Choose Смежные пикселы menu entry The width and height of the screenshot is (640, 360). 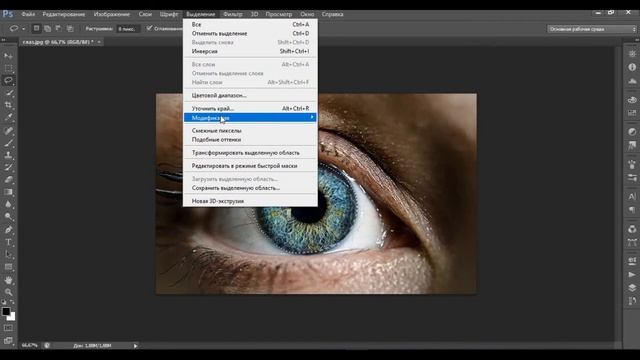[250, 131]
